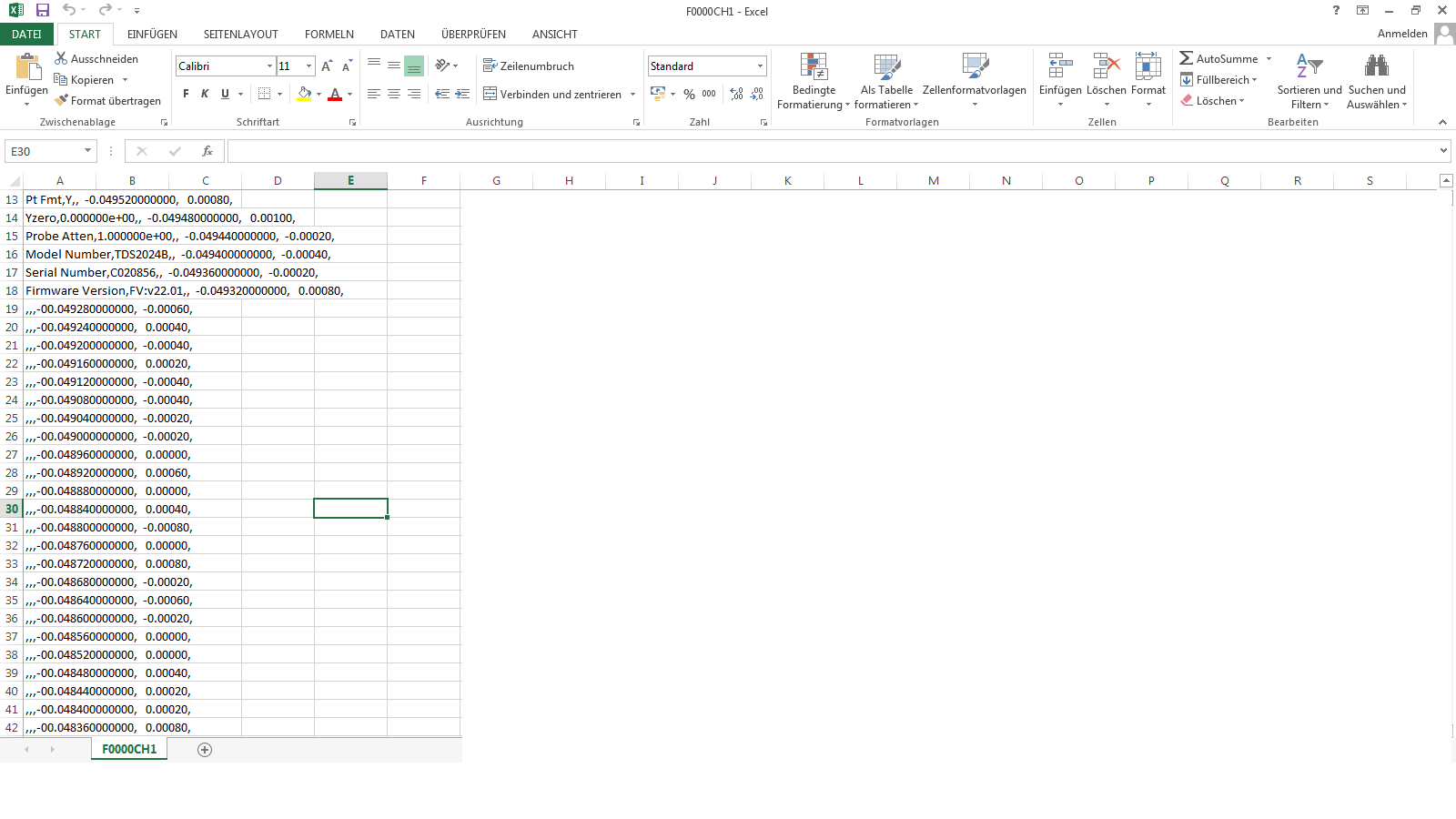Toggle Zeilenumbruch text wrapping

click(529, 66)
